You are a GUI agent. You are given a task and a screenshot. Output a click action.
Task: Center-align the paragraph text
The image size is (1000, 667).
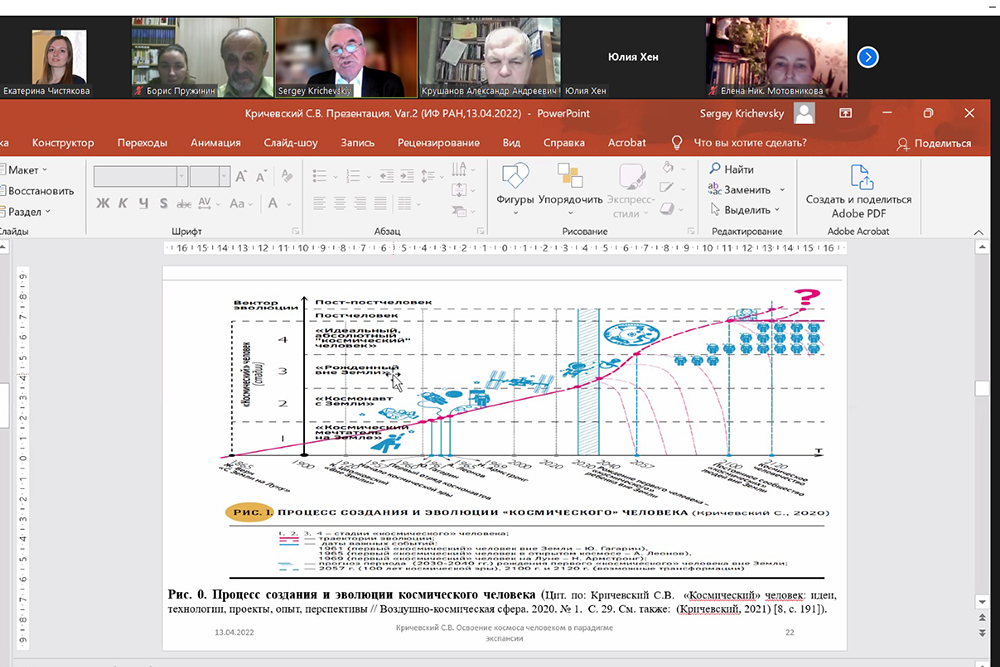click(x=338, y=204)
